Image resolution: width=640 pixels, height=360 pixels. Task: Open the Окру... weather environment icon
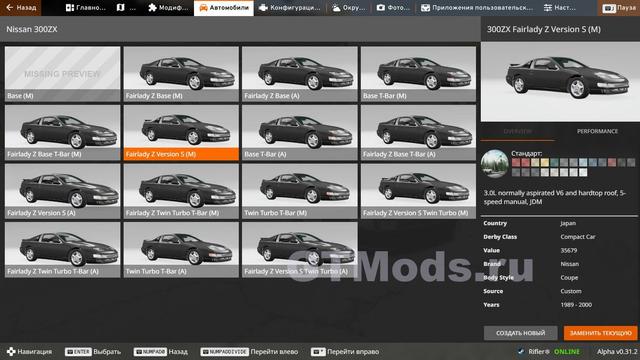[336, 8]
